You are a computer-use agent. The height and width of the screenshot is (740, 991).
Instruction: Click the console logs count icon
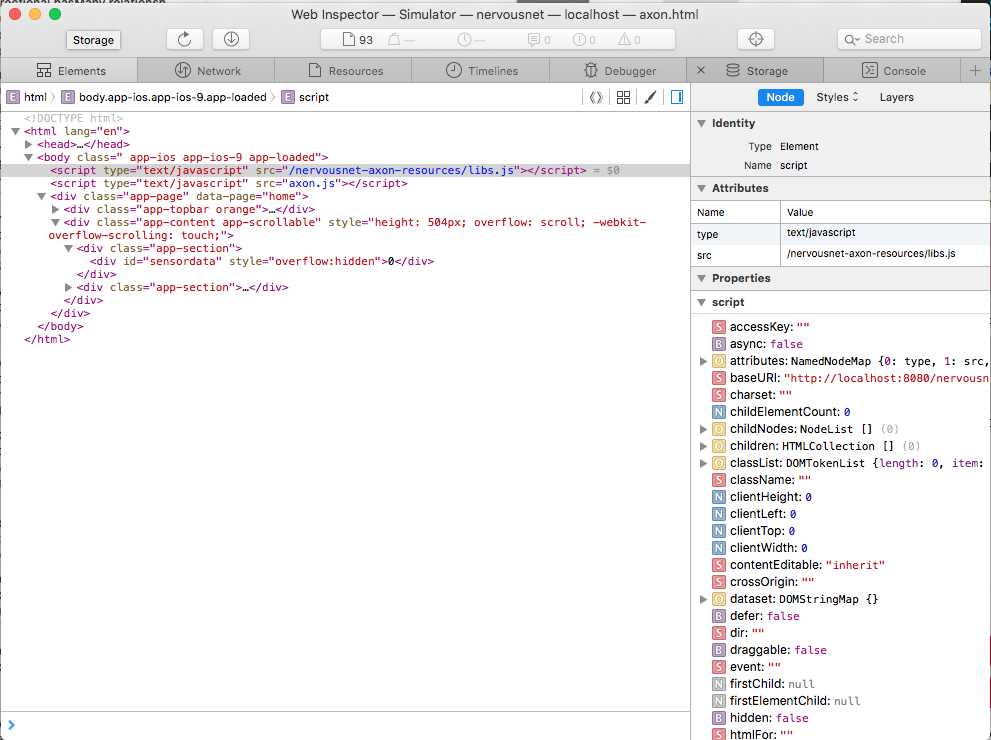(x=533, y=40)
